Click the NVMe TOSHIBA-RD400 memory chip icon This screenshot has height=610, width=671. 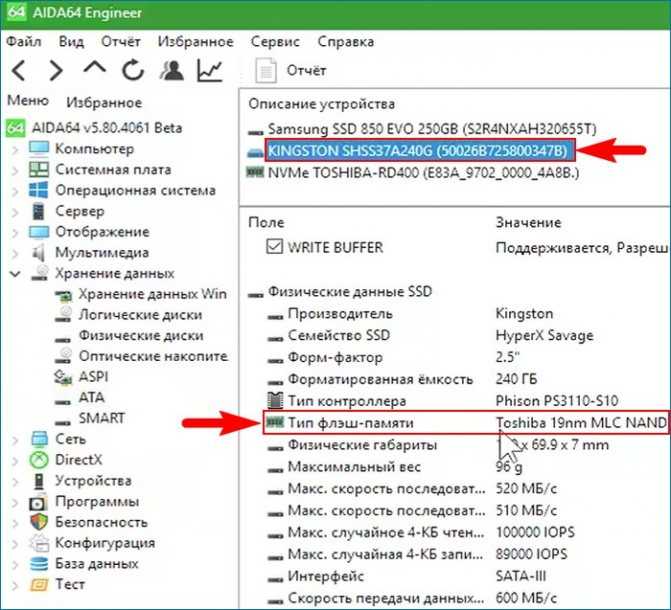(x=255, y=173)
